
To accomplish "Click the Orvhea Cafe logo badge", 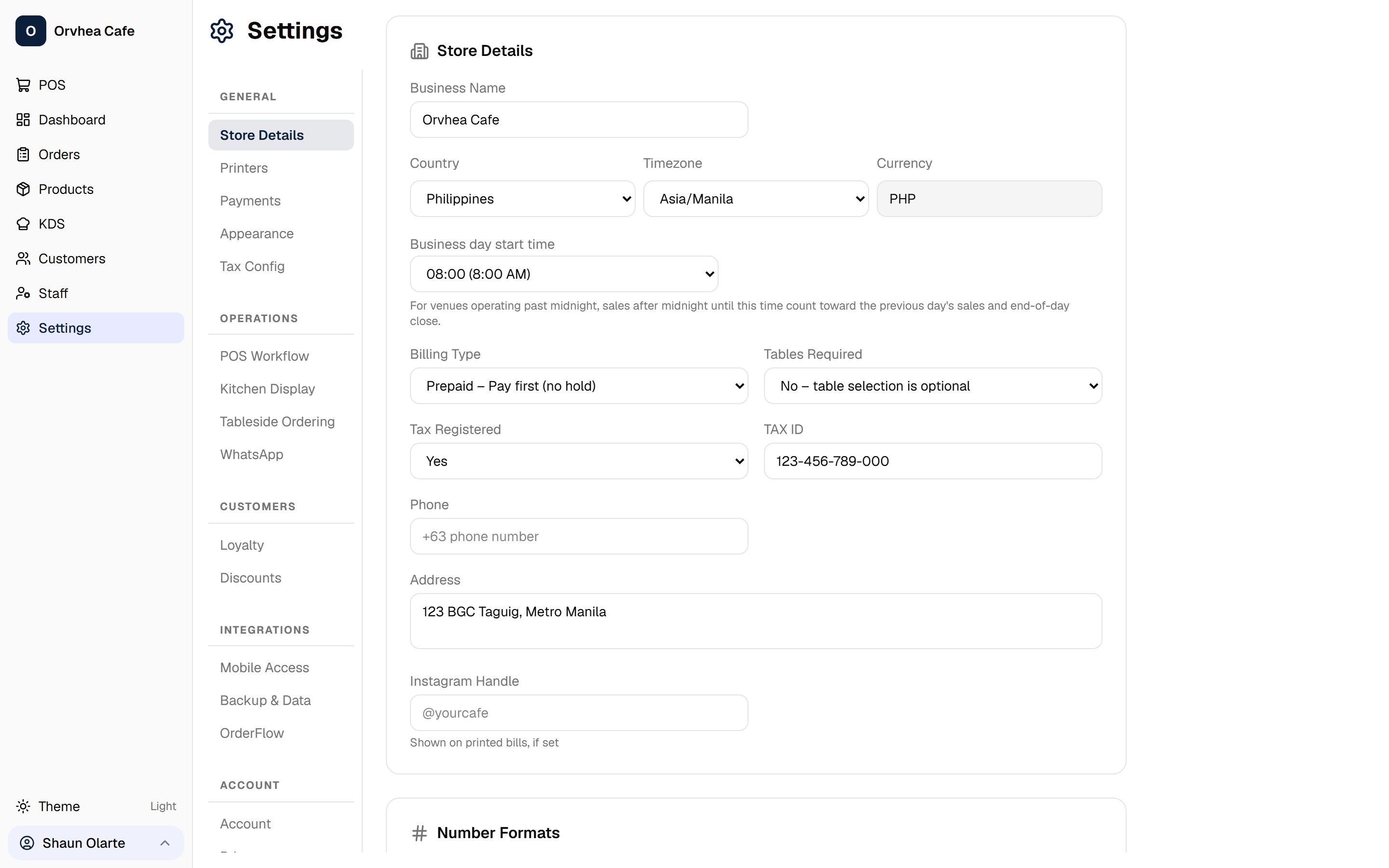I will point(30,31).
